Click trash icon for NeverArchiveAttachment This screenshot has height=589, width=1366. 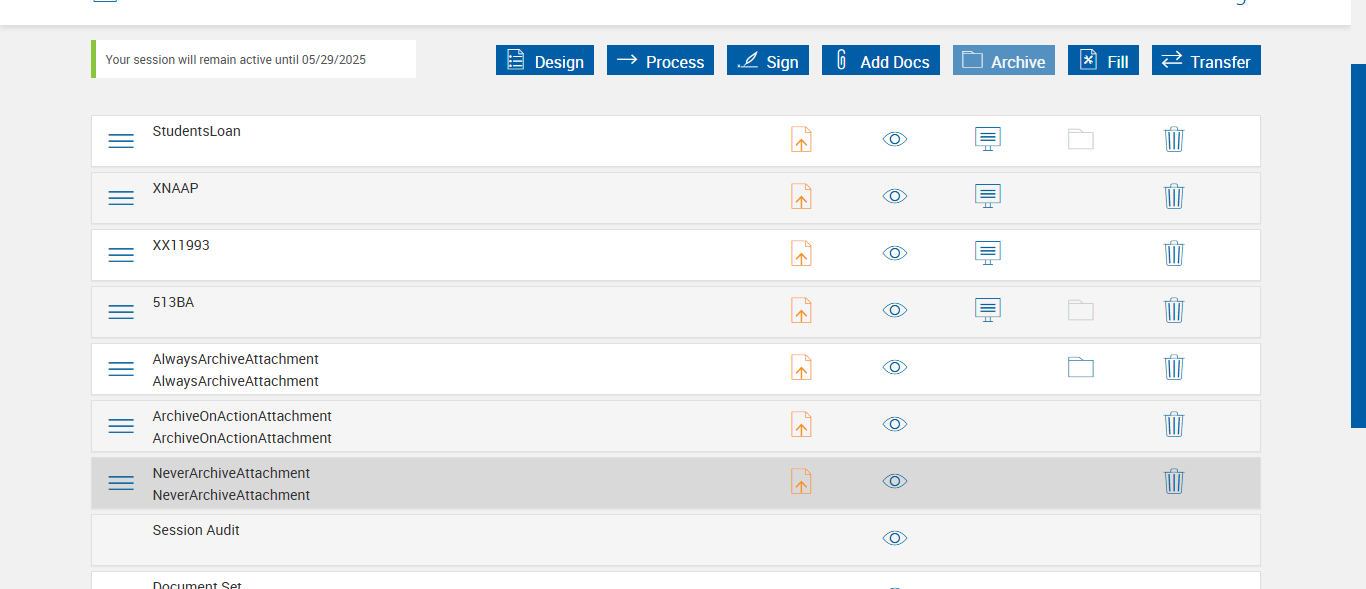pyautogui.click(x=1174, y=481)
